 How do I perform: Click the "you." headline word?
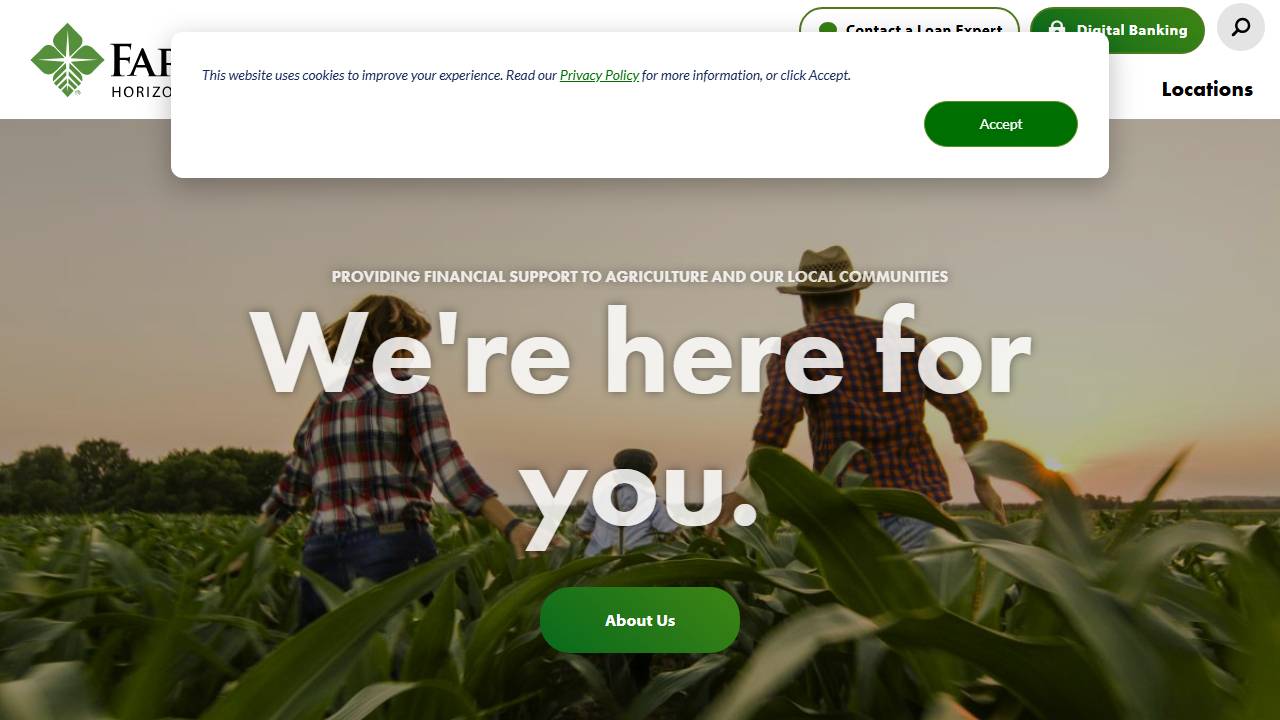(640, 493)
